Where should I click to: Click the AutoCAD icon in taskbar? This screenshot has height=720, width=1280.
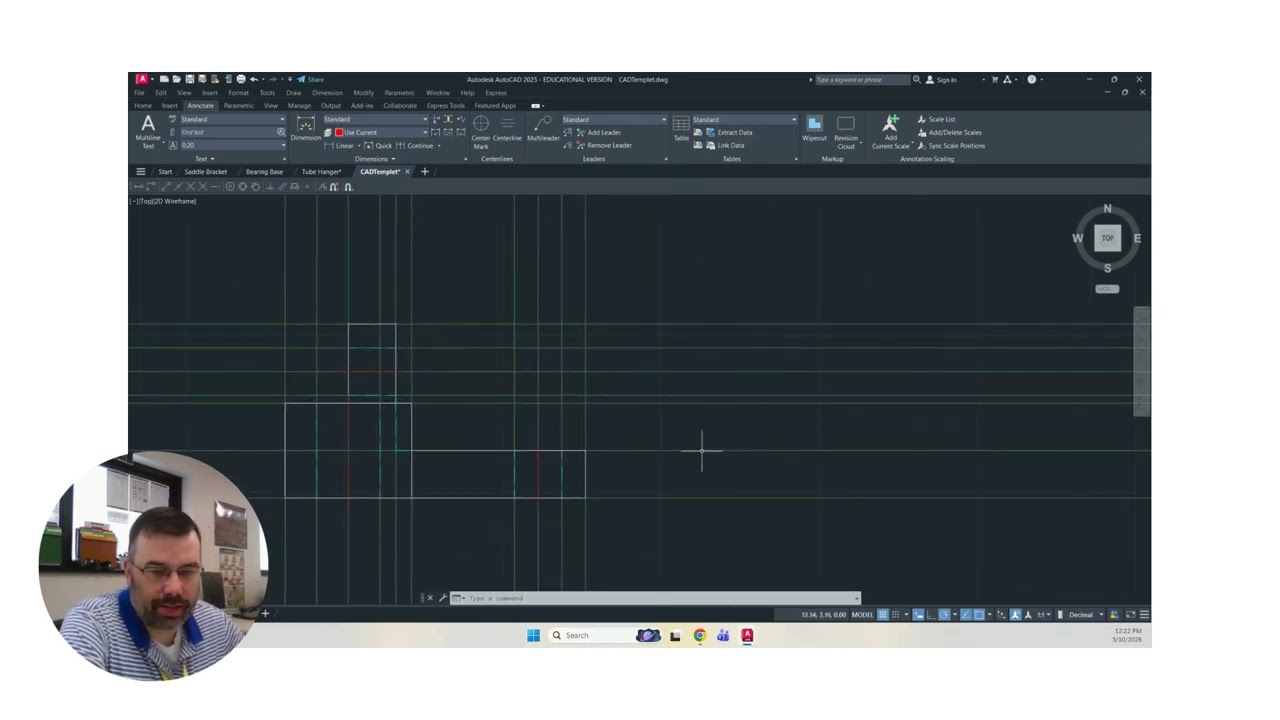click(x=747, y=635)
